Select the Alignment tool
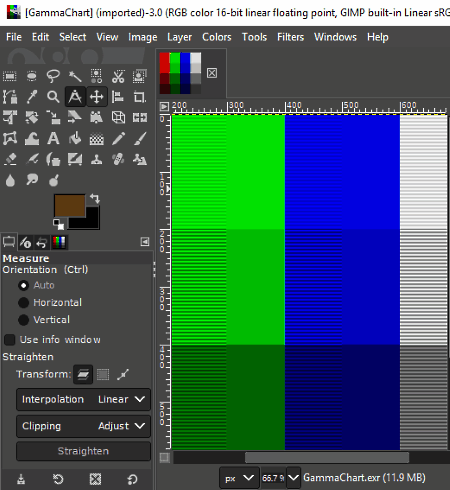 (x=118, y=97)
